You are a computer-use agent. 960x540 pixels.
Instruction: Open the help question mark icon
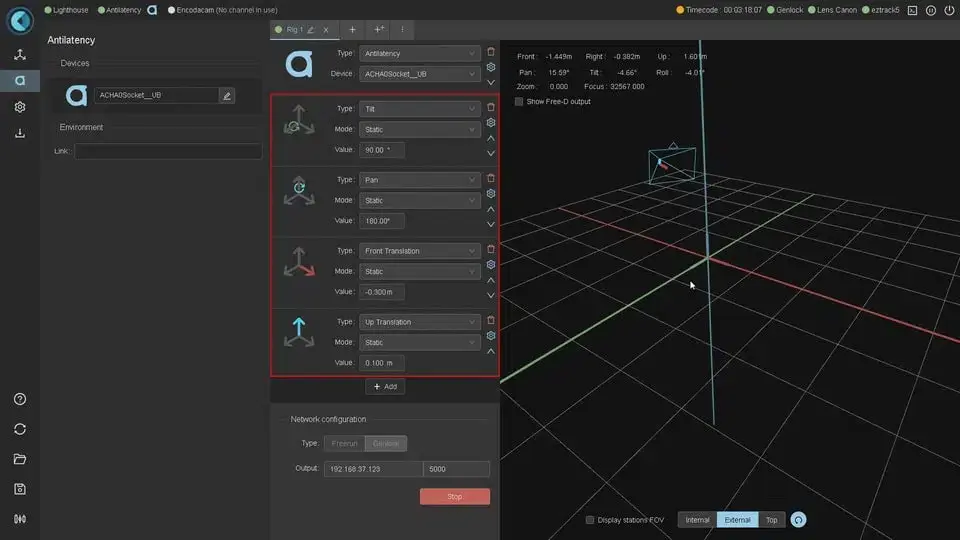point(19,399)
